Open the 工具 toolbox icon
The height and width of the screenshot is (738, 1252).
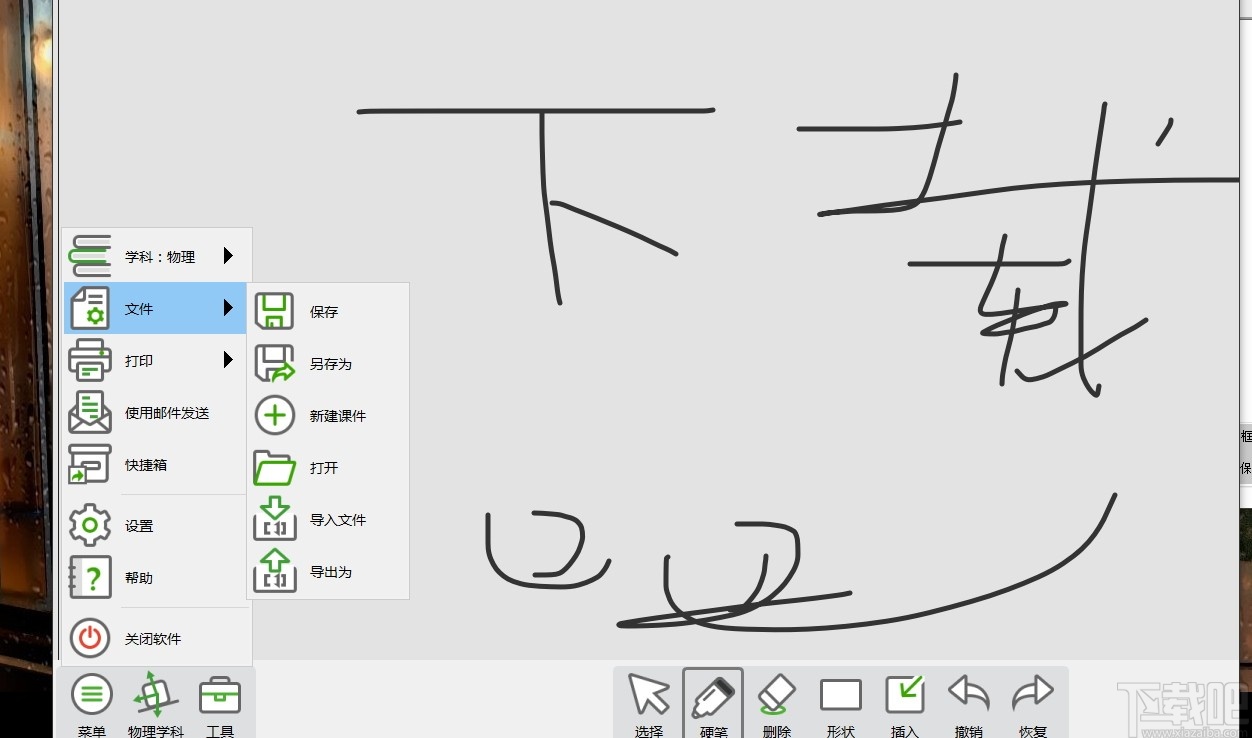coord(219,697)
